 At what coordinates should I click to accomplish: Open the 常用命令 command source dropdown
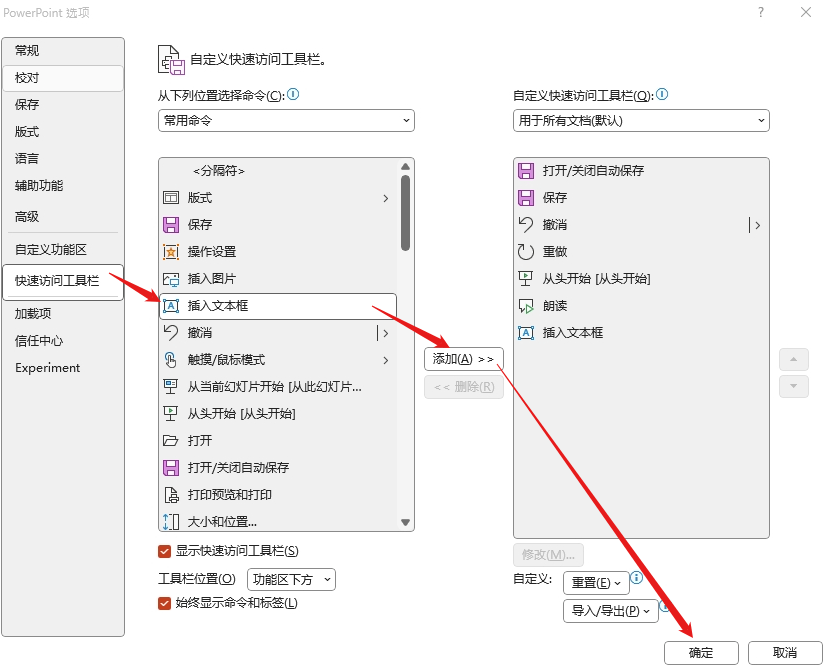coord(286,121)
